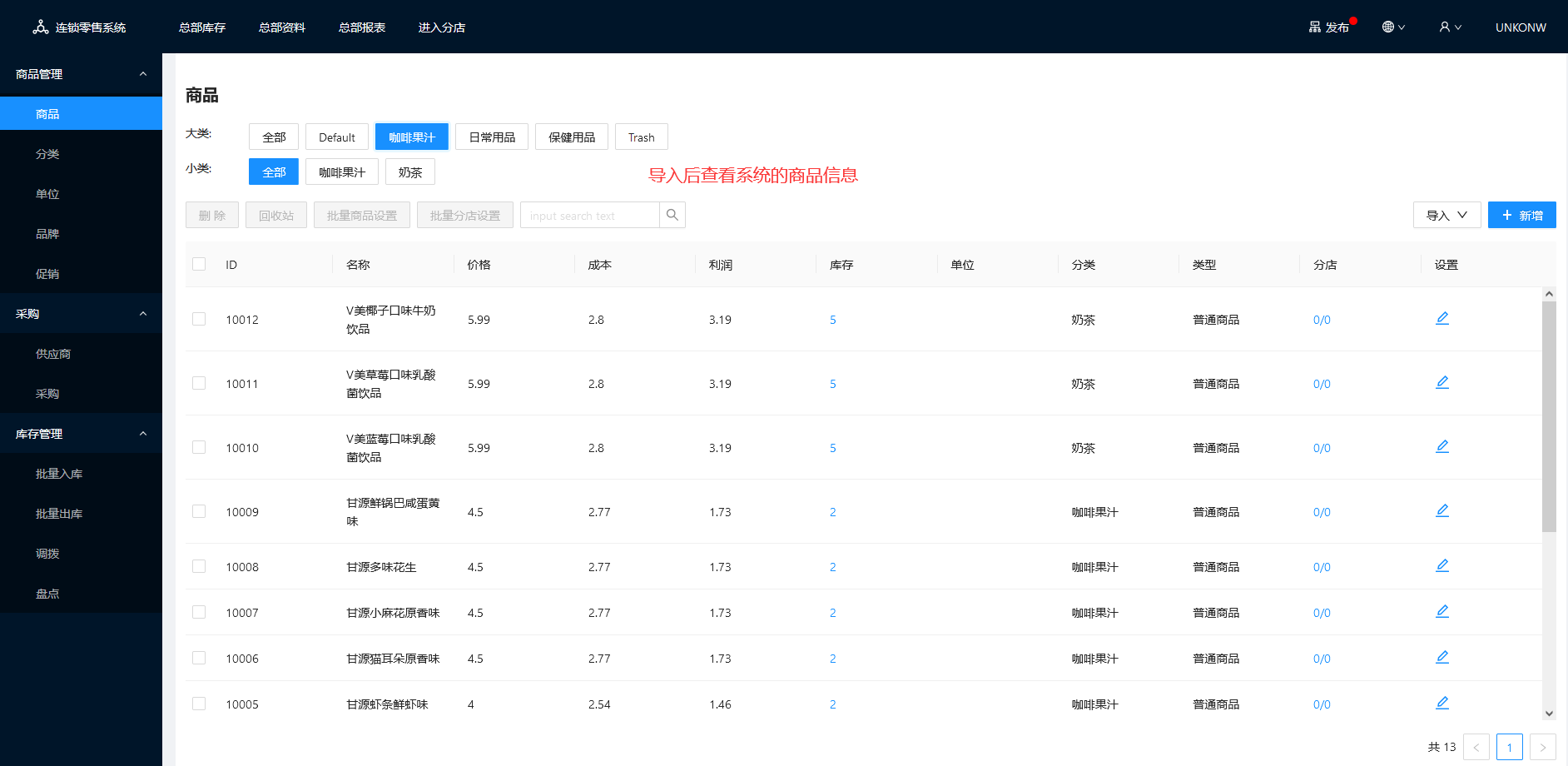This screenshot has width=1568, height=766.
Task: Edit product 10011 via pencil icon
Action: (x=1442, y=382)
